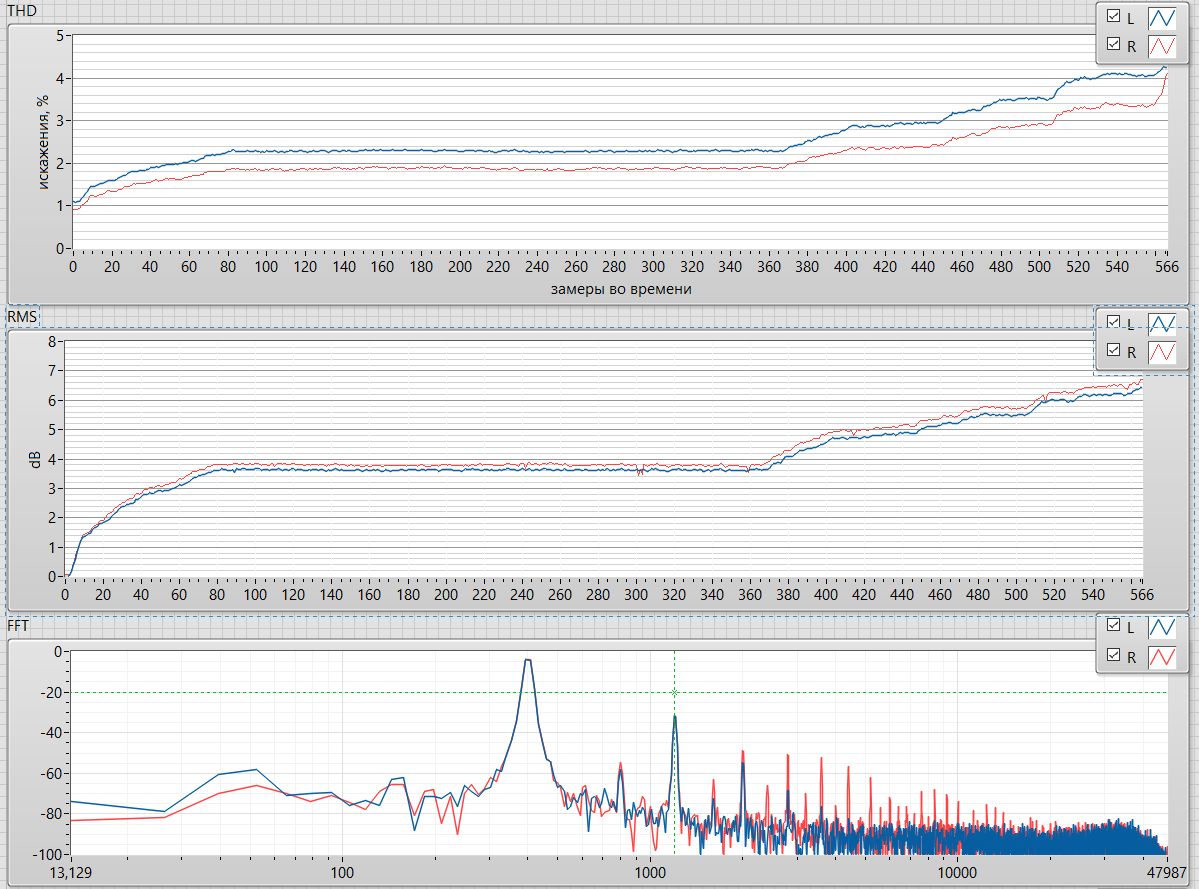Click the FFT y-axis minimum value -100
This screenshot has width=1199, height=889.
click(47, 854)
